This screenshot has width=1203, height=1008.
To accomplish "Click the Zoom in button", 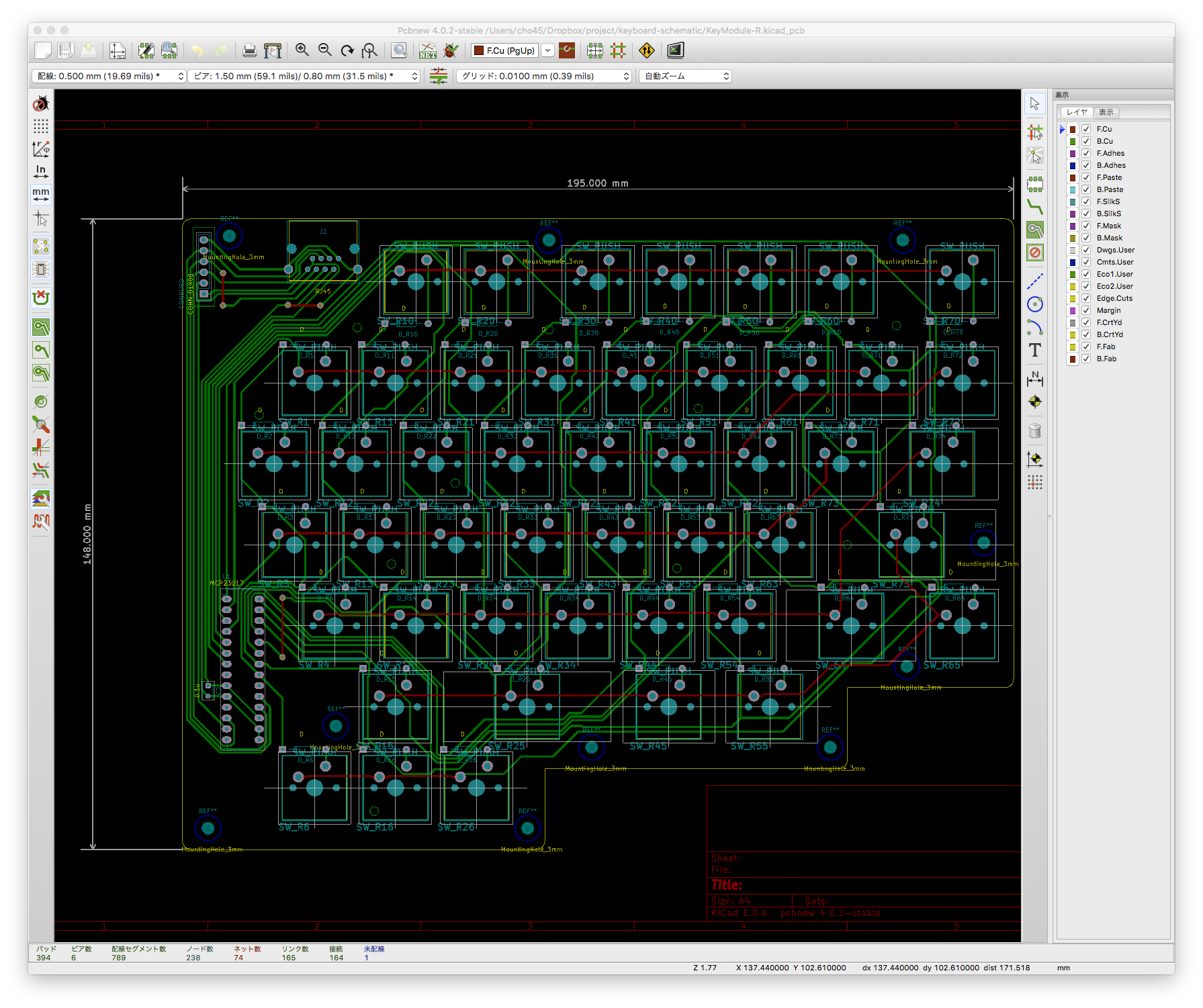I will pyautogui.click(x=302, y=50).
